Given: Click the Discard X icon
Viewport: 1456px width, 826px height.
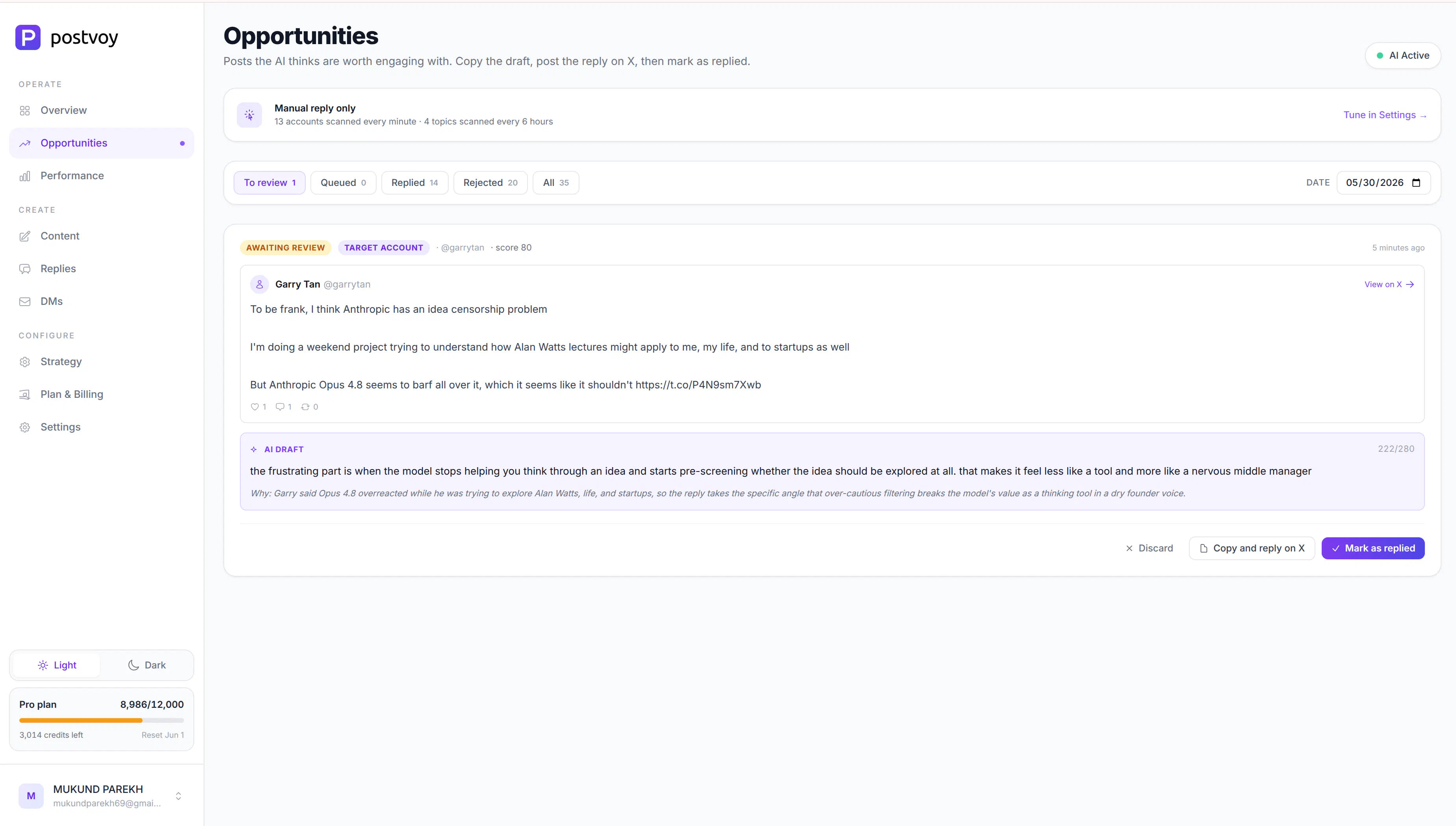Looking at the screenshot, I should pyautogui.click(x=1129, y=549).
